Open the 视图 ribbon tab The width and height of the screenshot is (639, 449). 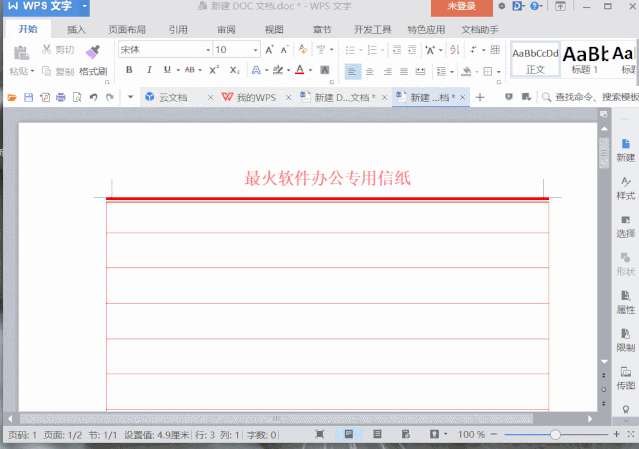click(274, 29)
